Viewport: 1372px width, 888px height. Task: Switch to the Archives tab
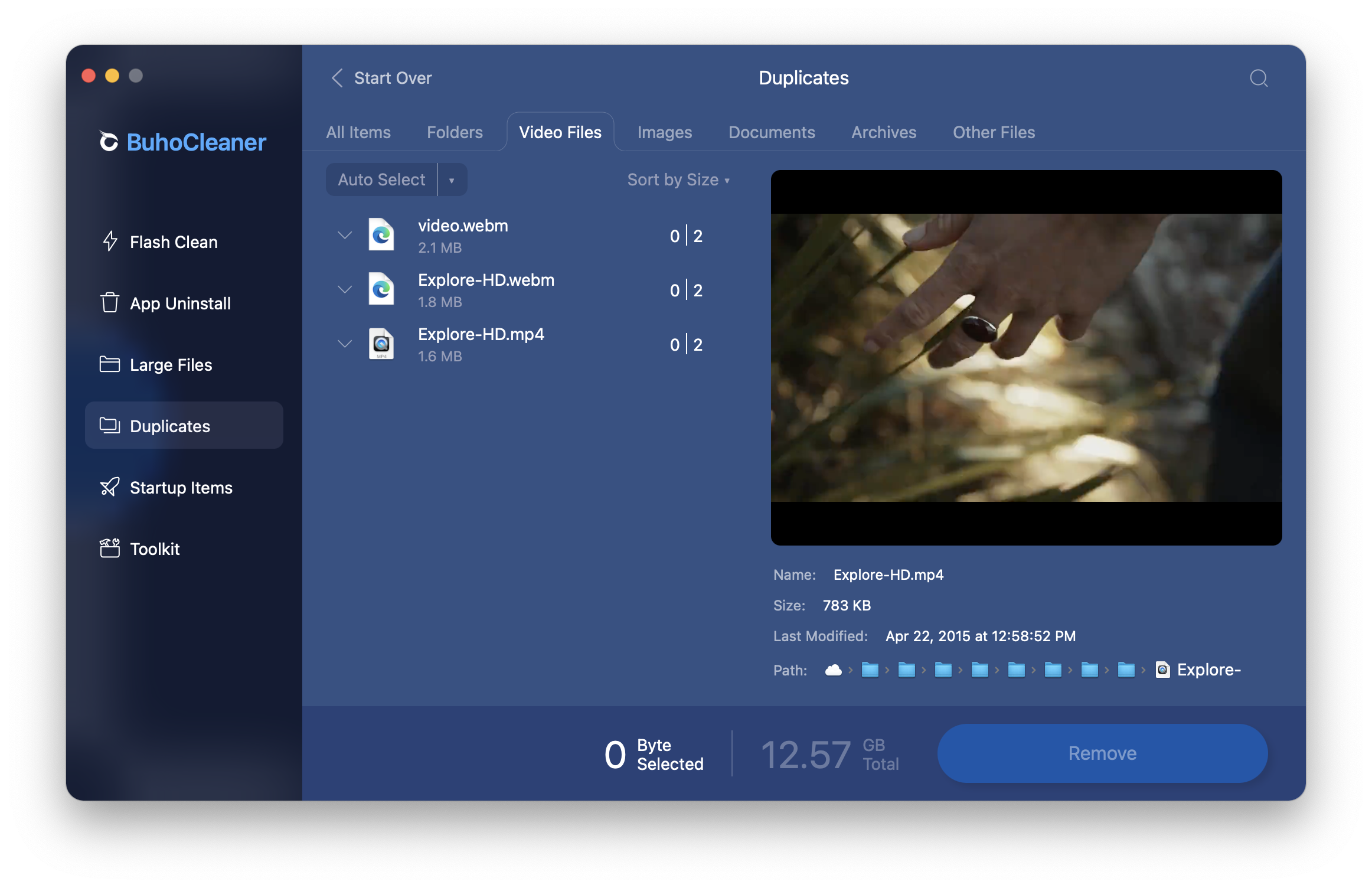883,132
